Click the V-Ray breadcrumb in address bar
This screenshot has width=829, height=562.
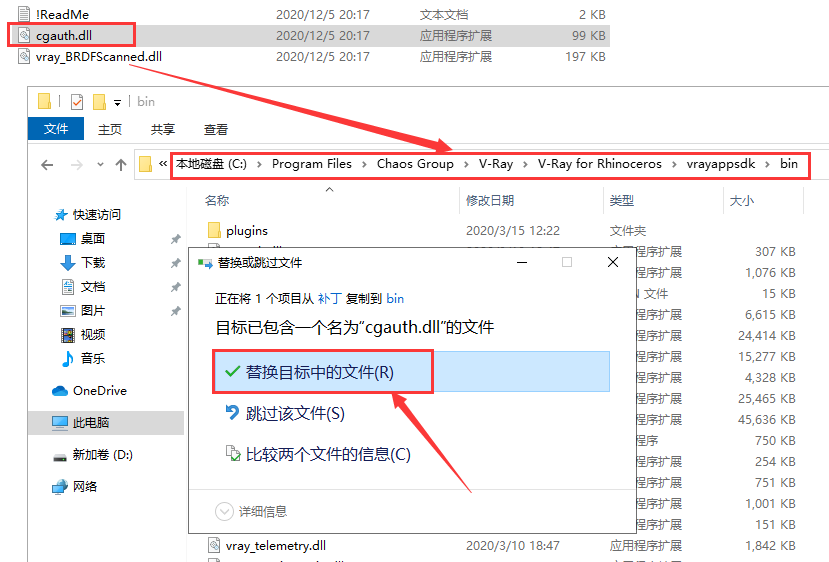click(496, 164)
